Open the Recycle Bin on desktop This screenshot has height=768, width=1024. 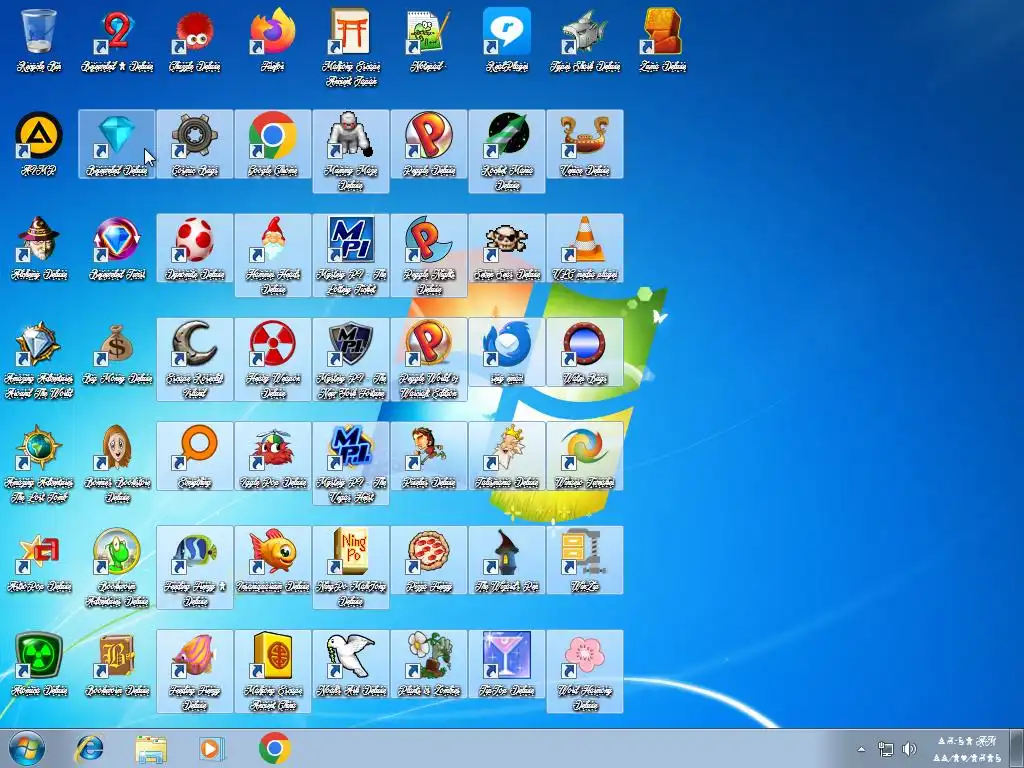click(39, 40)
